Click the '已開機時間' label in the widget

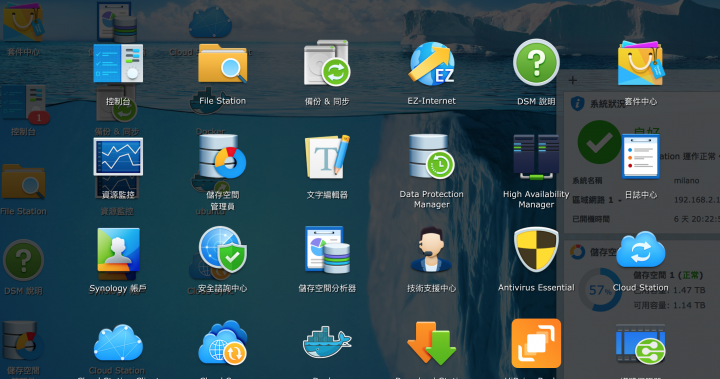pos(591,219)
